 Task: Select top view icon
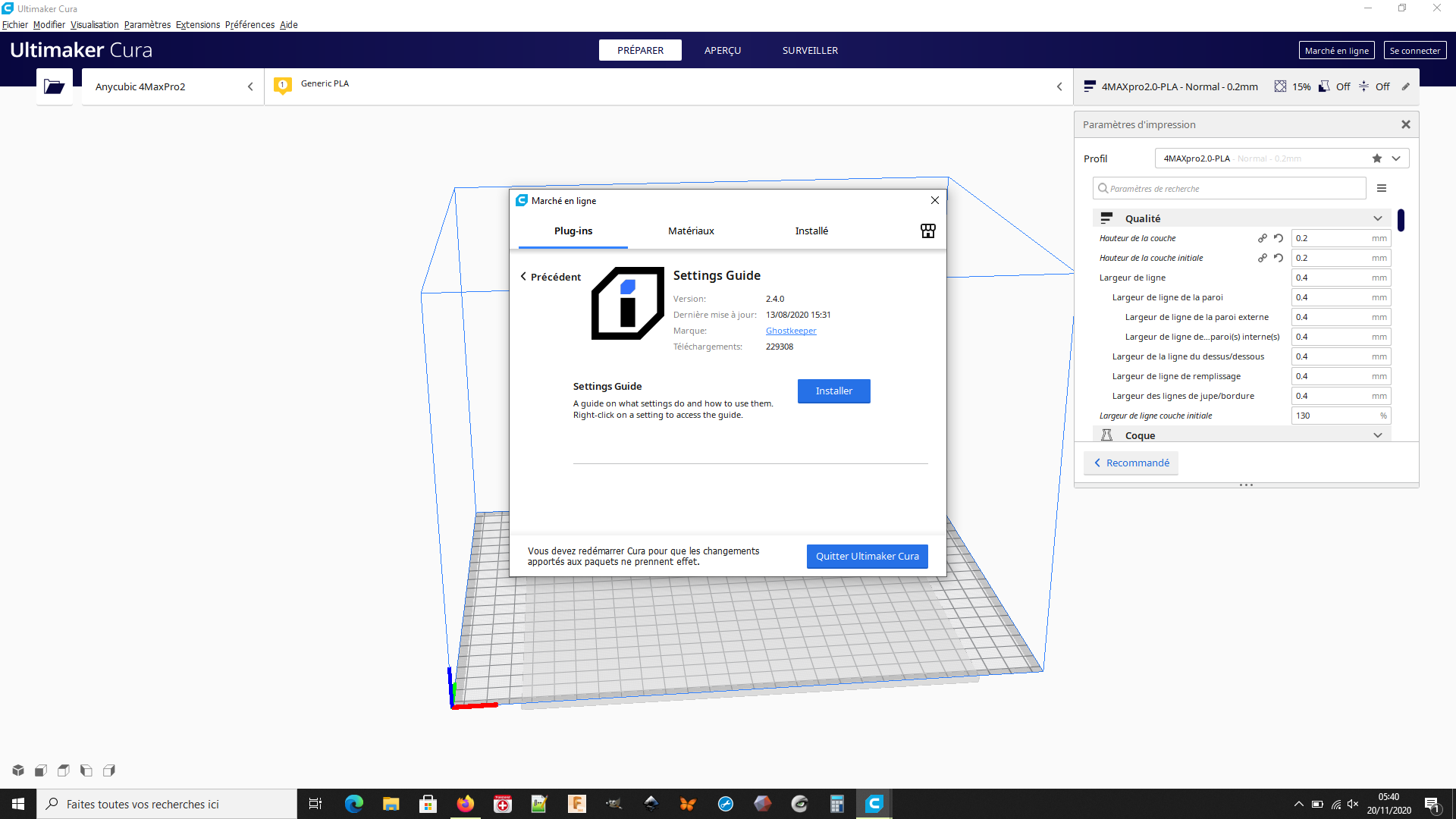click(x=64, y=770)
